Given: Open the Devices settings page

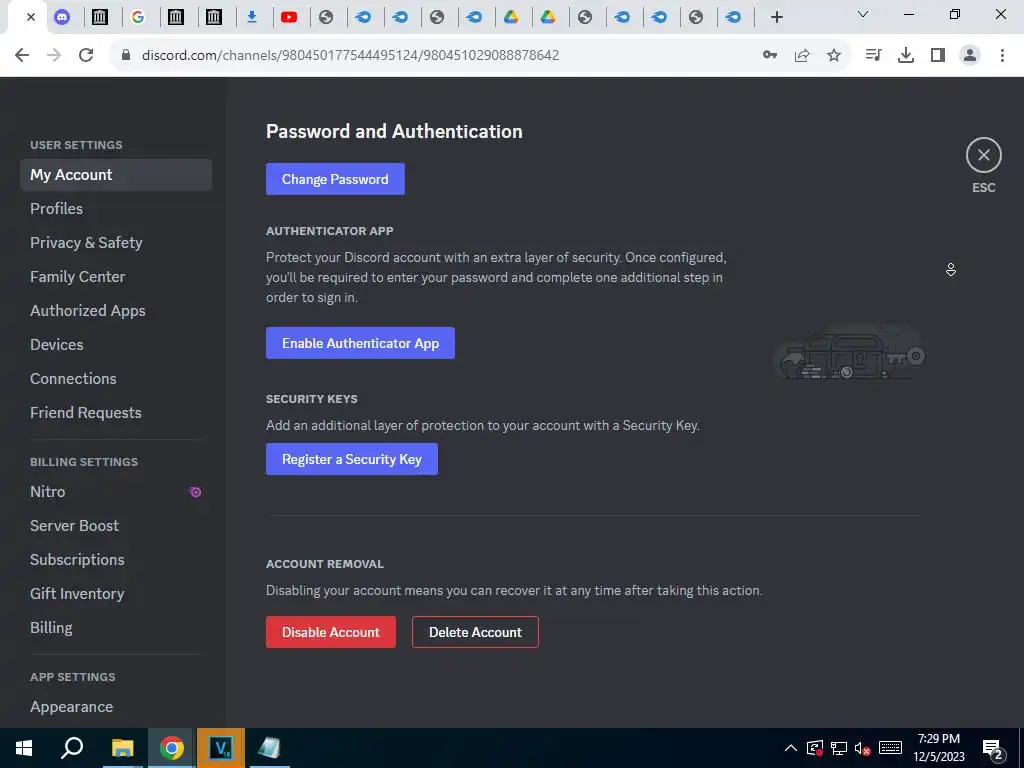Looking at the screenshot, I should coord(116,345).
